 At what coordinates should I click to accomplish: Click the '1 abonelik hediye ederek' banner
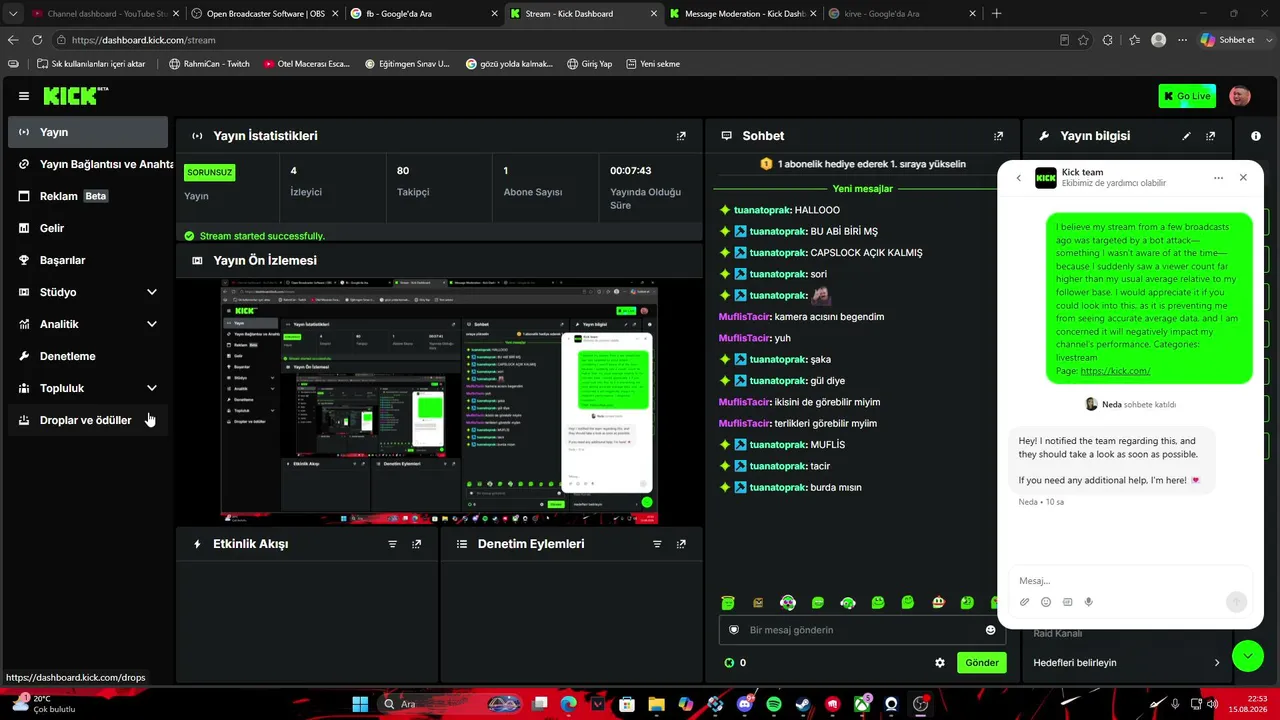[x=863, y=164]
